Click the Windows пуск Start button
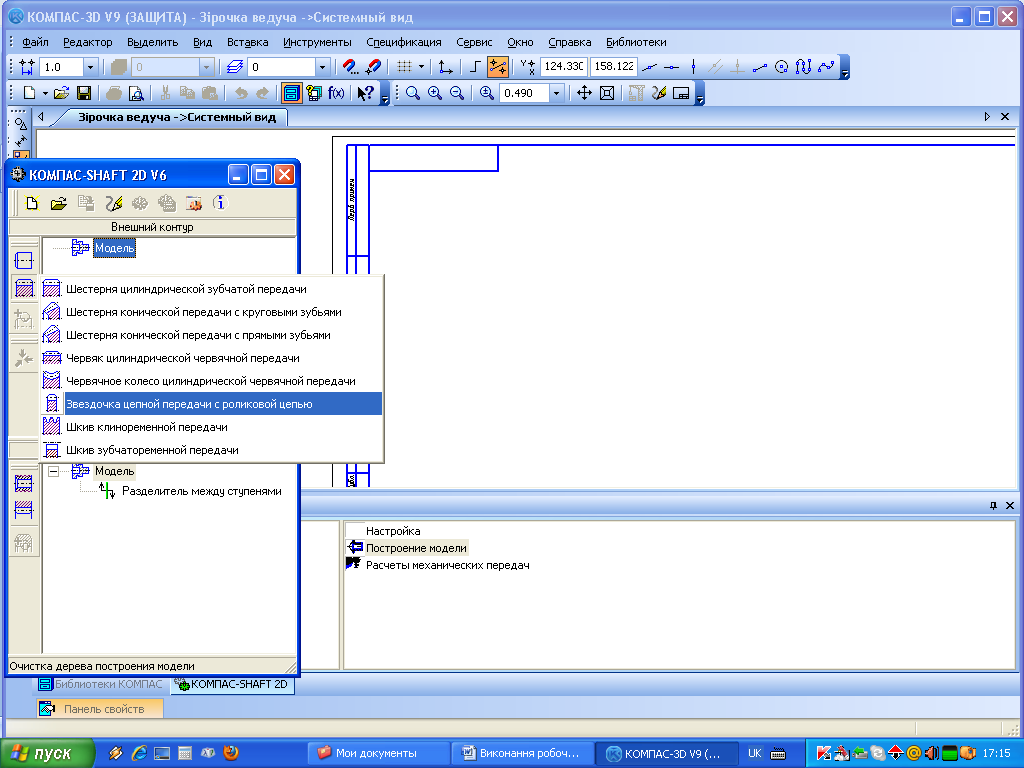 pos(47,754)
